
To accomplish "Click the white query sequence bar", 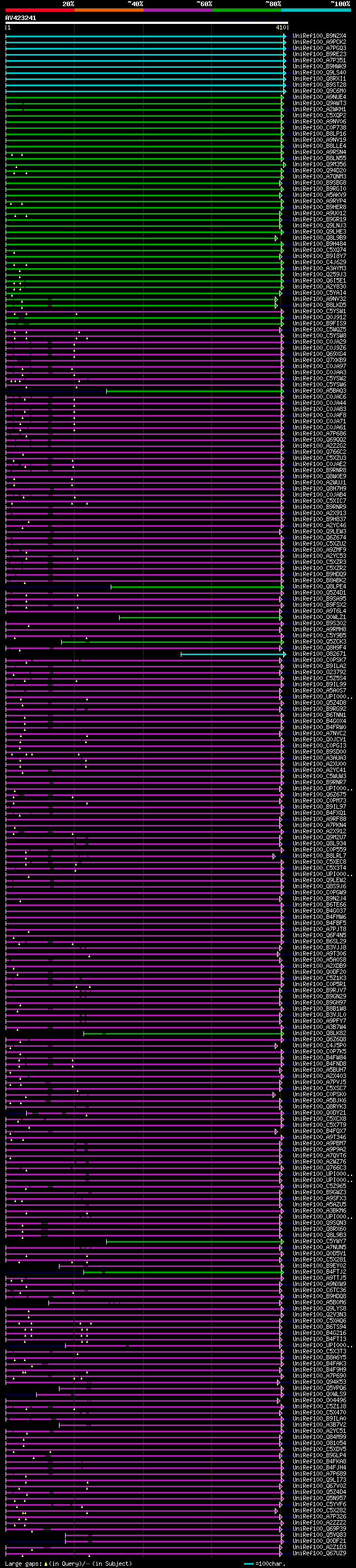I will point(146,23).
